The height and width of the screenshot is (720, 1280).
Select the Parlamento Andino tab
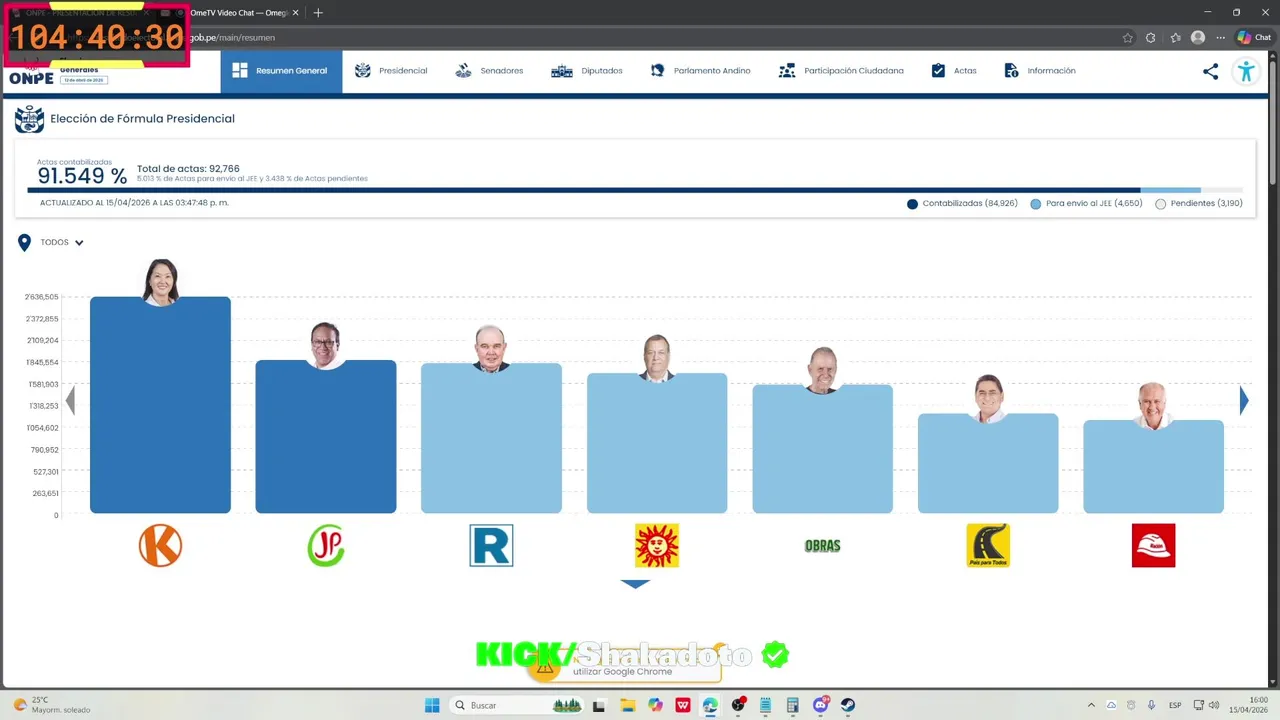[700, 71]
